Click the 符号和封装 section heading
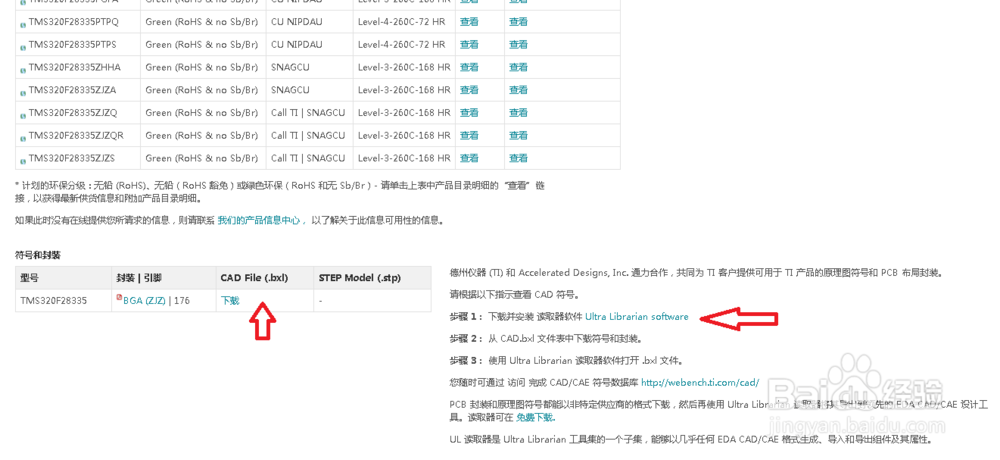 pyautogui.click(x=38, y=255)
